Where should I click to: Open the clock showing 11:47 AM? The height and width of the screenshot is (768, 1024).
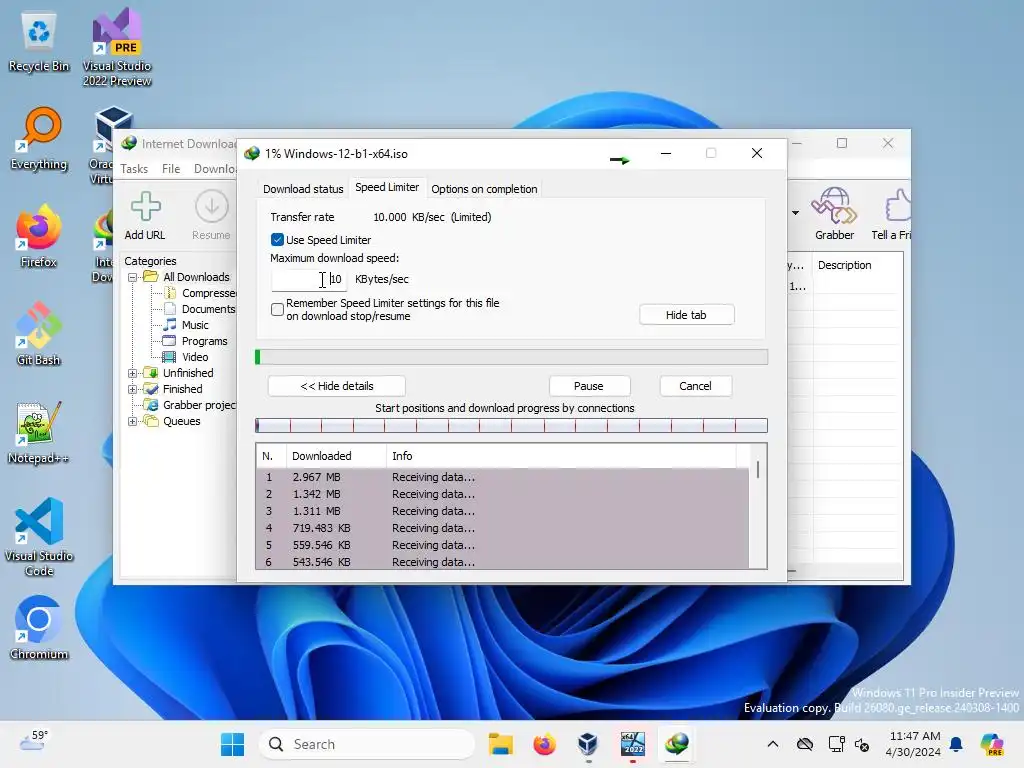click(x=914, y=744)
